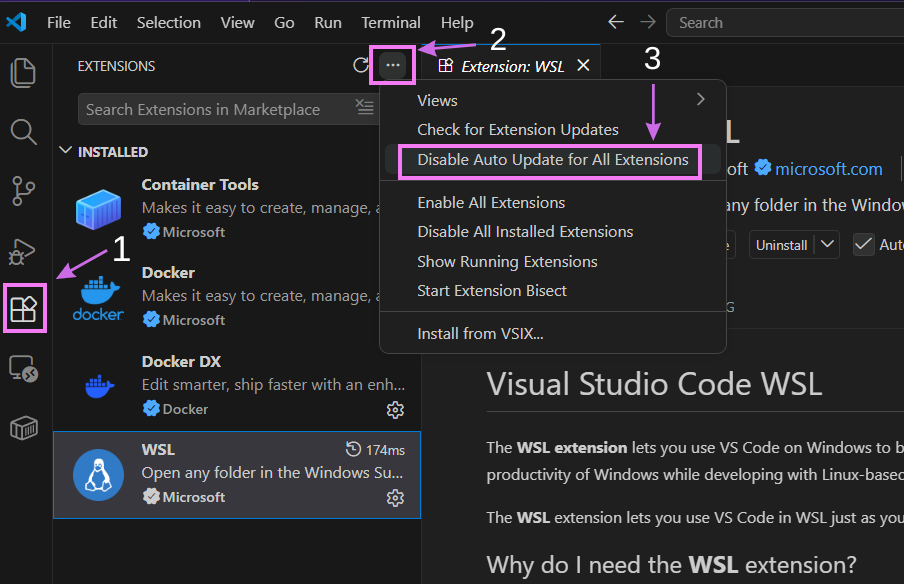This screenshot has height=584, width=904.
Task: Open the microsoft.com publisher link
Action: 828,169
